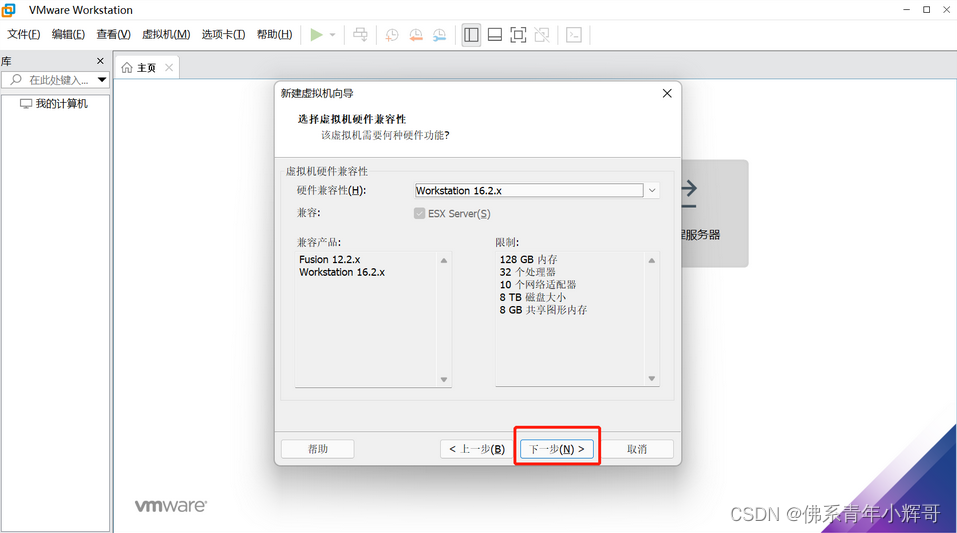Click the Revert to Snapshot icon

(416, 35)
